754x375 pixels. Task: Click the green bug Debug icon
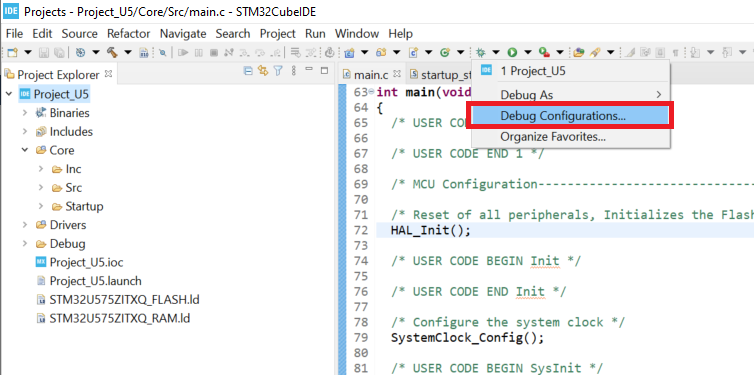click(x=480, y=52)
